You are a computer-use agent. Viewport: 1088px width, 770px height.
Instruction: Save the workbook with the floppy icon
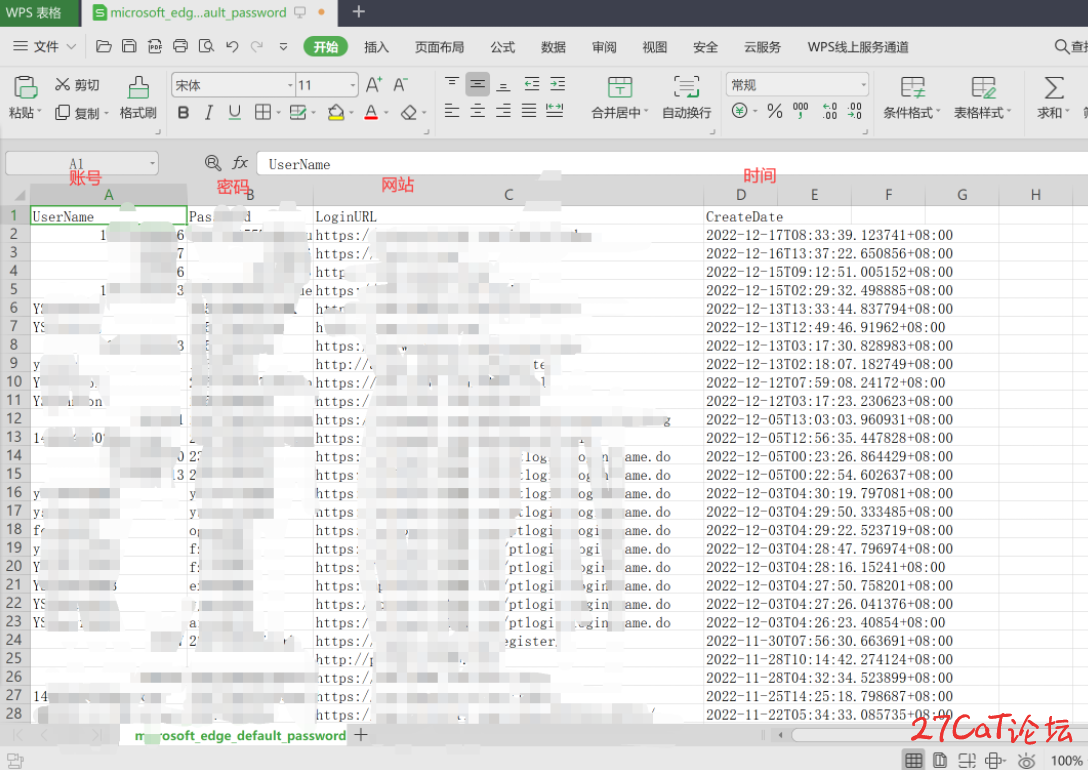point(129,46)
